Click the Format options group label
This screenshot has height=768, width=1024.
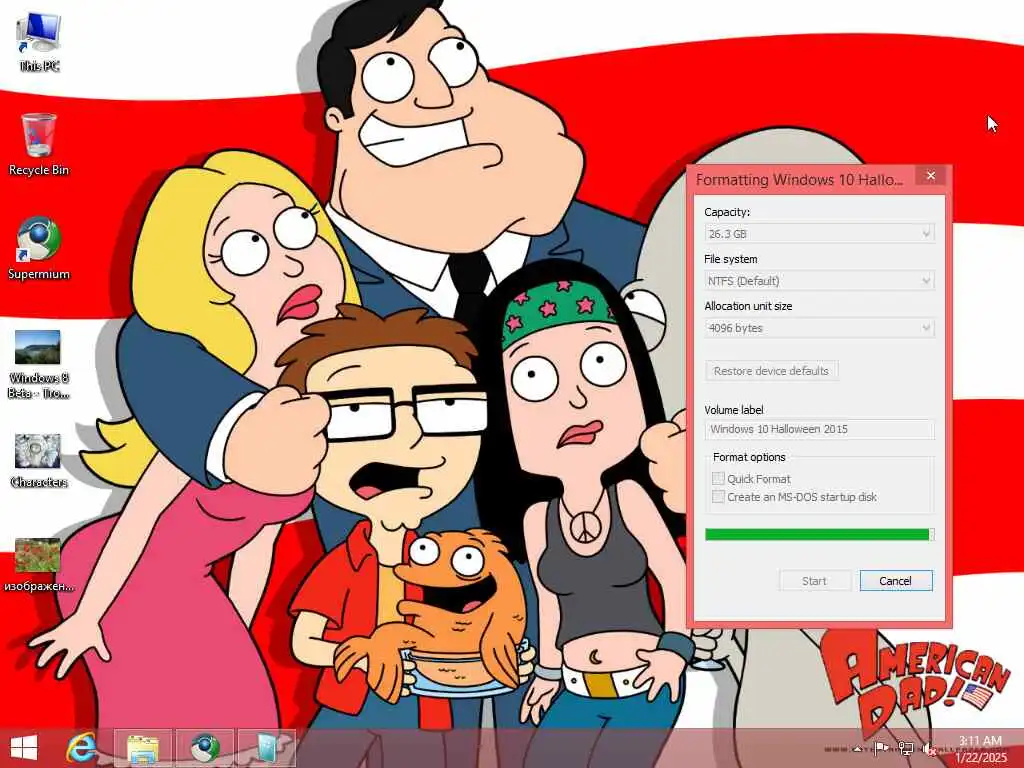749,457
